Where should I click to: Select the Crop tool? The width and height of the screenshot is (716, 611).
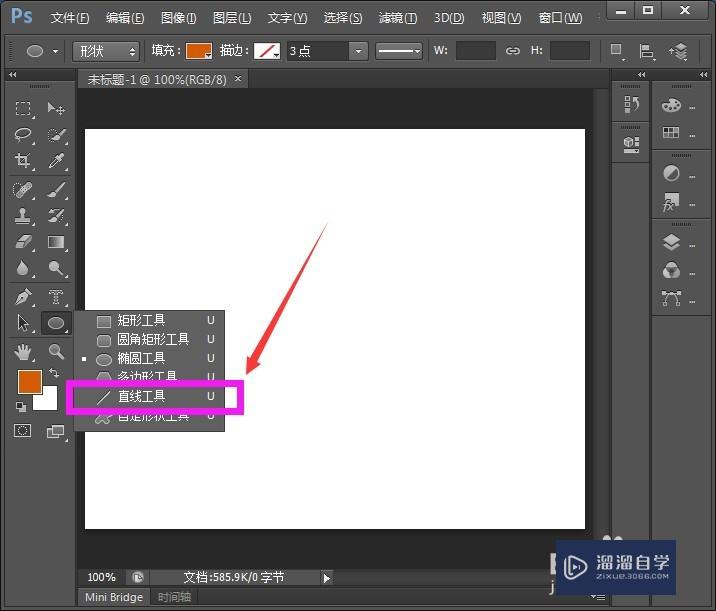pos(23,161)
